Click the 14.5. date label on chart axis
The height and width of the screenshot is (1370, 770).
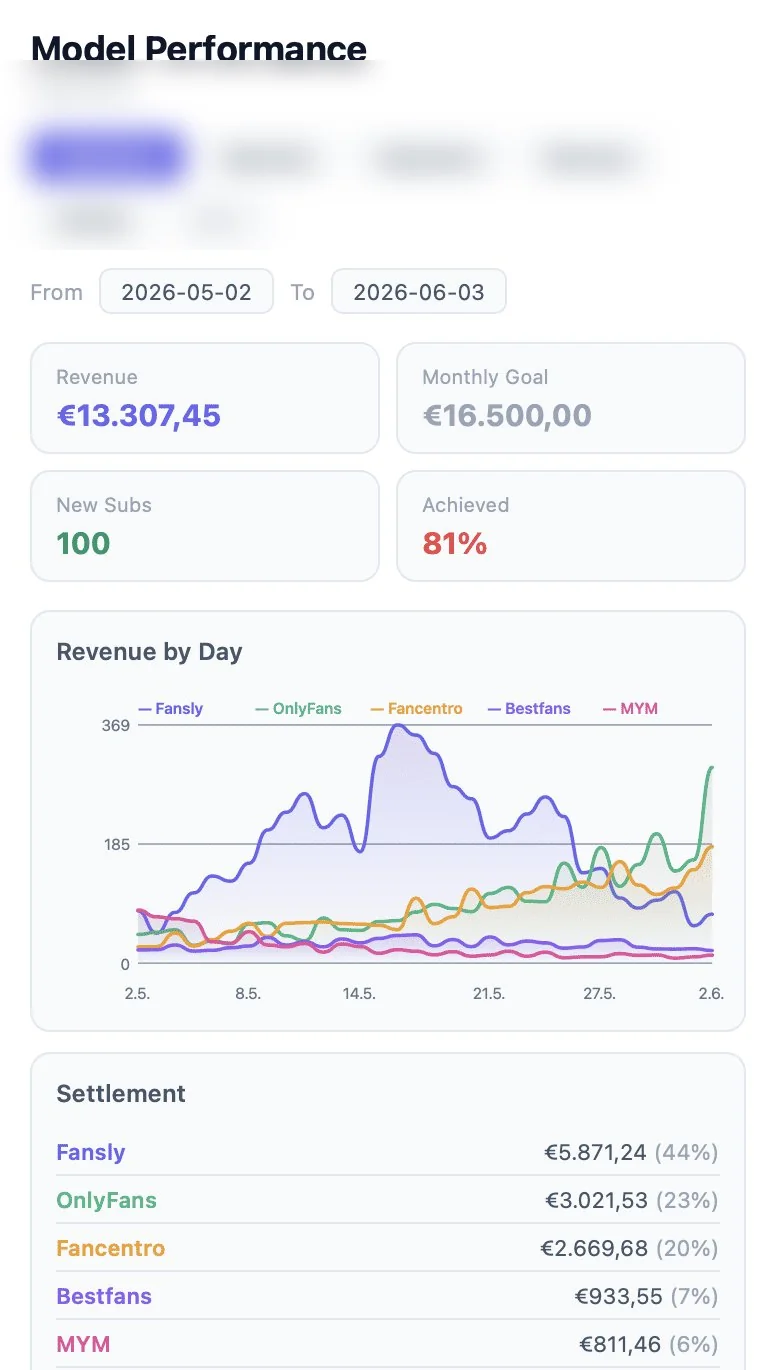(358, 994)
